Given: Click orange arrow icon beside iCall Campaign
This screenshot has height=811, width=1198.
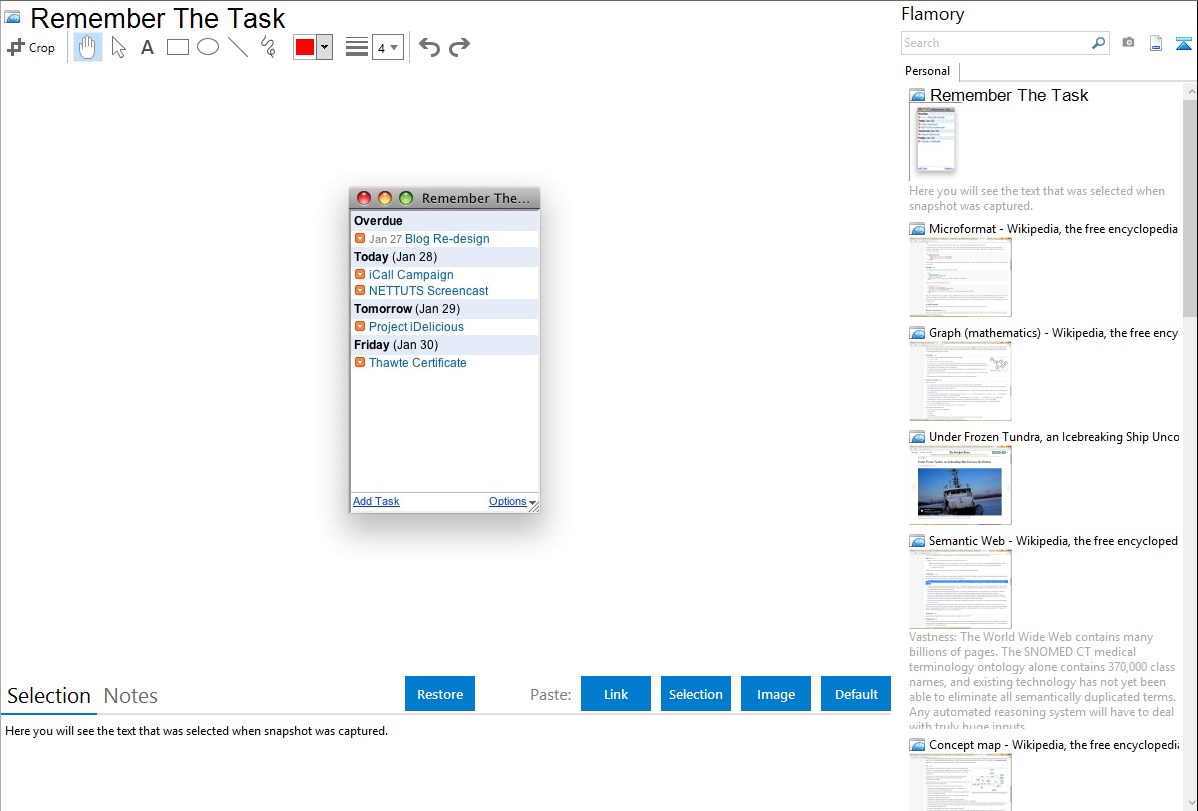Looking at the screenshot, I should pyautogui.click(x=360, y=274).
